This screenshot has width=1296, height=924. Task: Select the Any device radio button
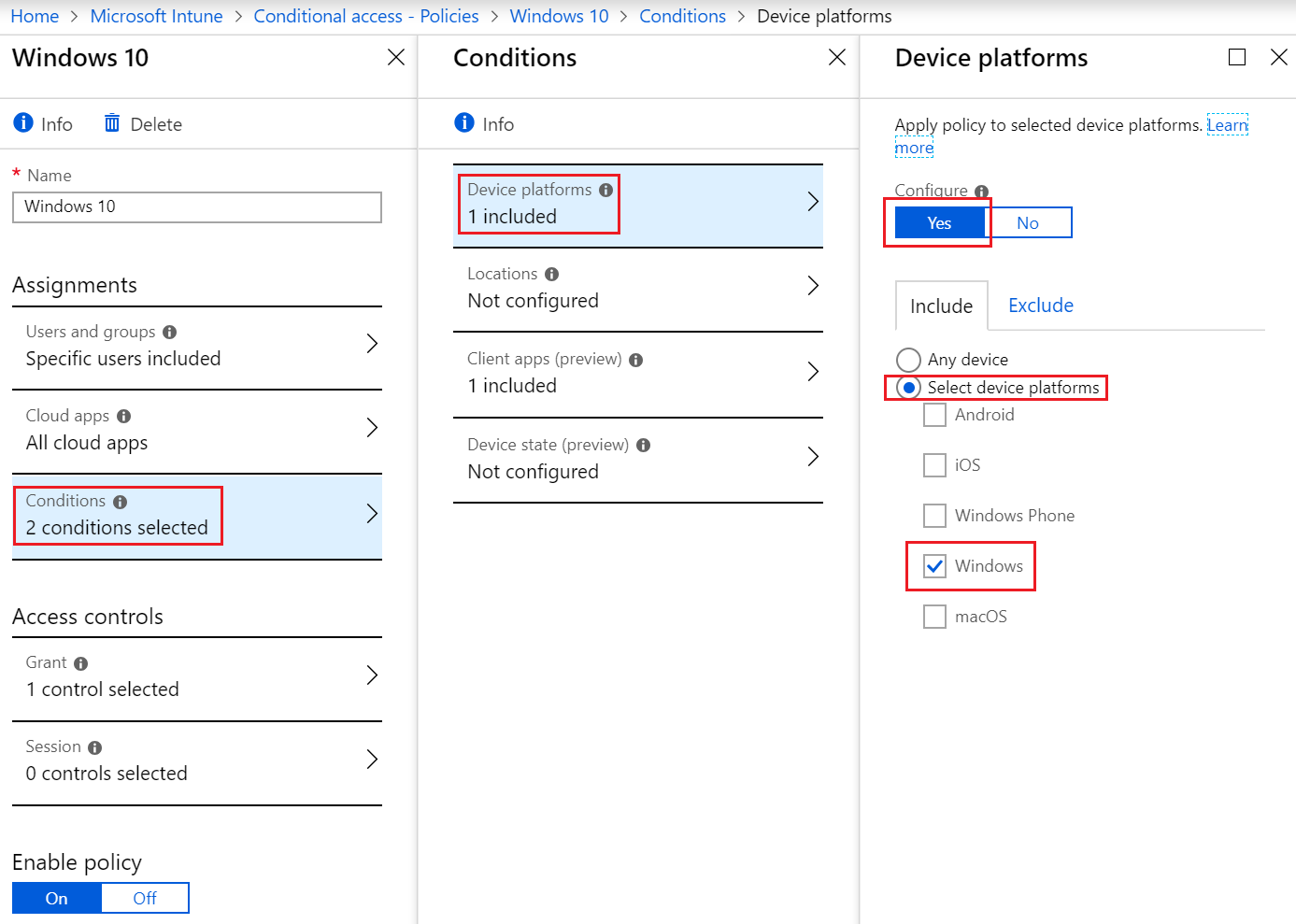click(908, 360)
